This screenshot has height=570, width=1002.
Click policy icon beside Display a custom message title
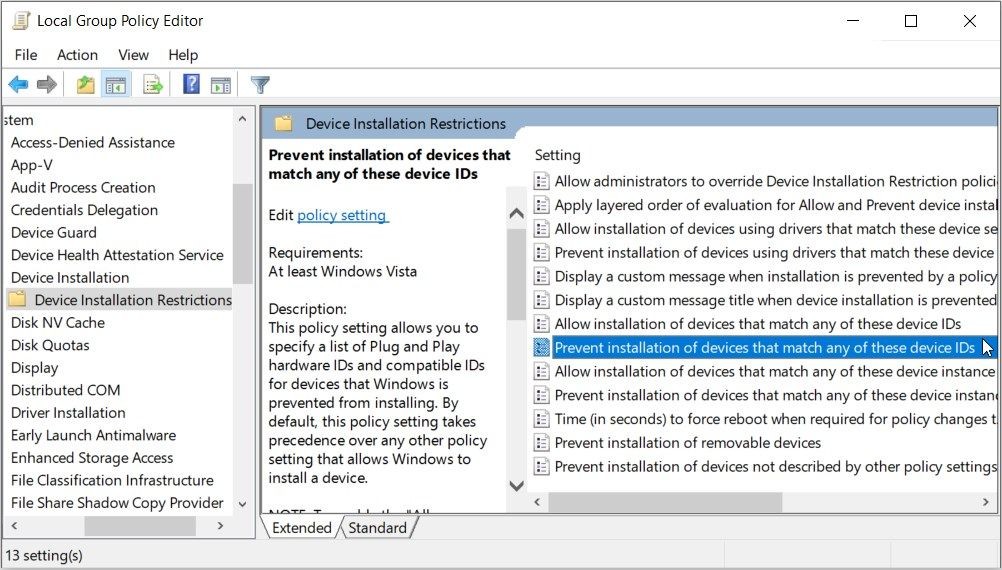click(x=541, y=300)
